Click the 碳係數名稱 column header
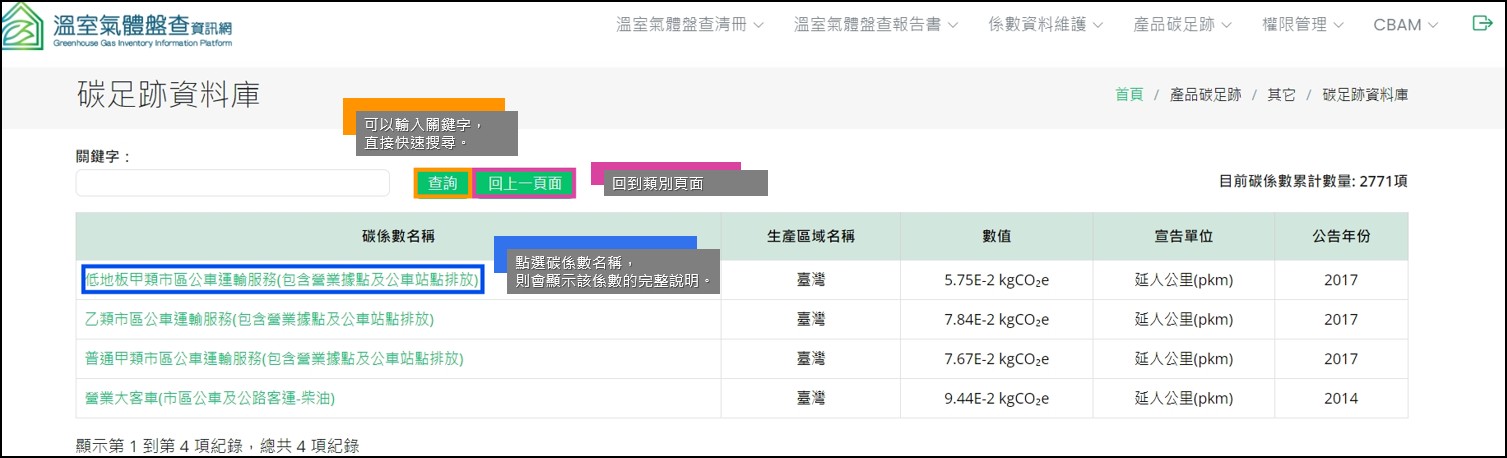Viewport: 1507px width, 458px height. click(398, 237)
